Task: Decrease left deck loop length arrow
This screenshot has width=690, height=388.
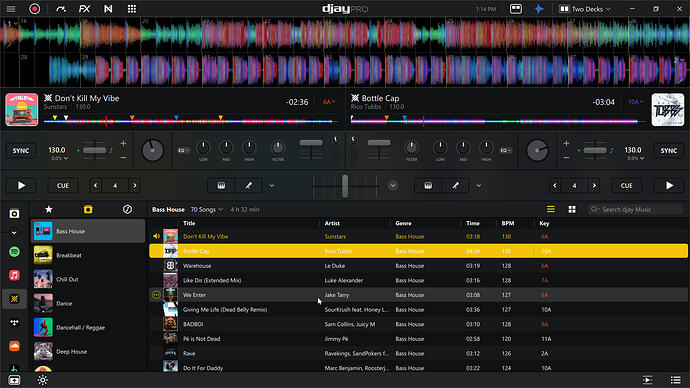Action: coord(95,186)
